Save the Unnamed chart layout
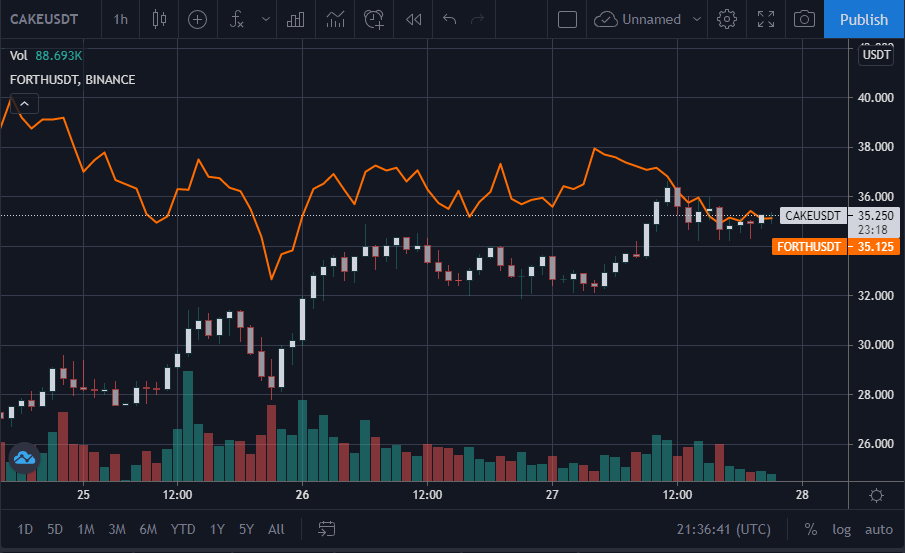This screenshot has height=553, width=905. (638, 20)
